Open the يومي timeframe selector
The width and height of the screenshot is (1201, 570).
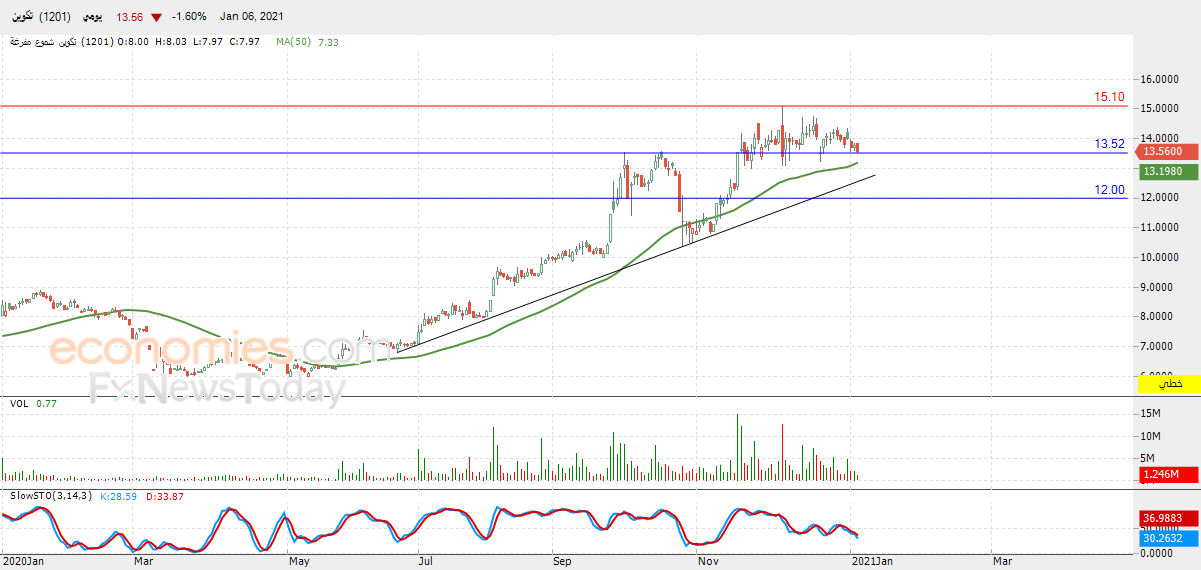pos(93,16)
